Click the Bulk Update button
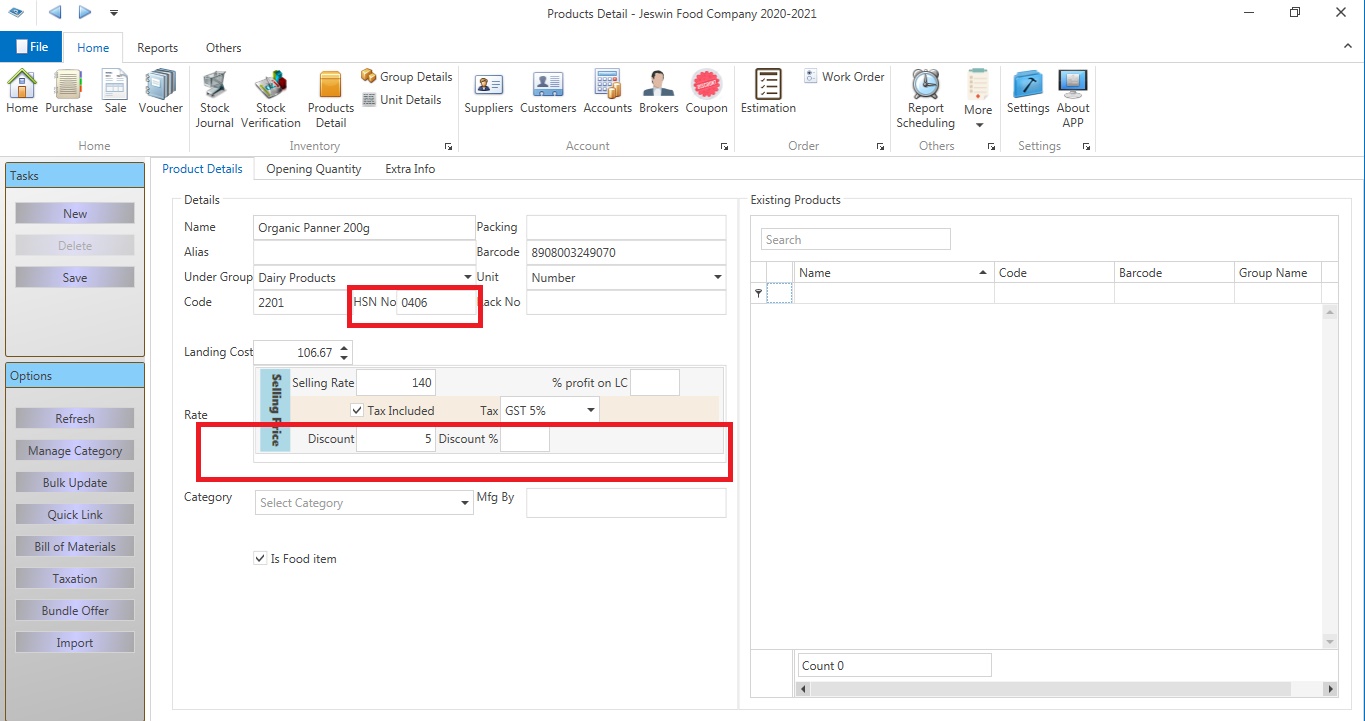Screen dimensions: 1365x721 point(75,483)
